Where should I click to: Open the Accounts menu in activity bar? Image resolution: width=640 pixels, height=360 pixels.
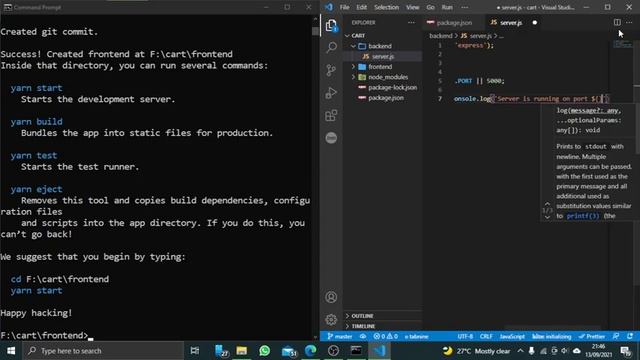point(331,297)
